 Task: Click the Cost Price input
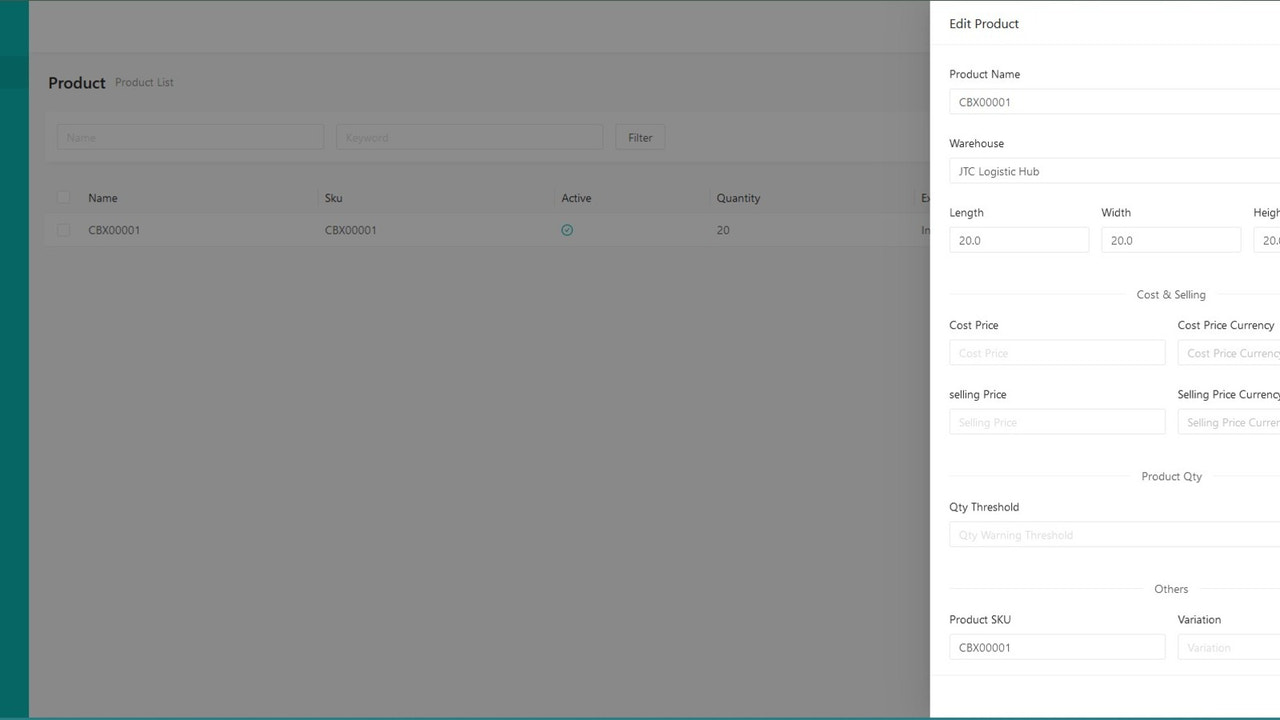[x=1057, y=352]
